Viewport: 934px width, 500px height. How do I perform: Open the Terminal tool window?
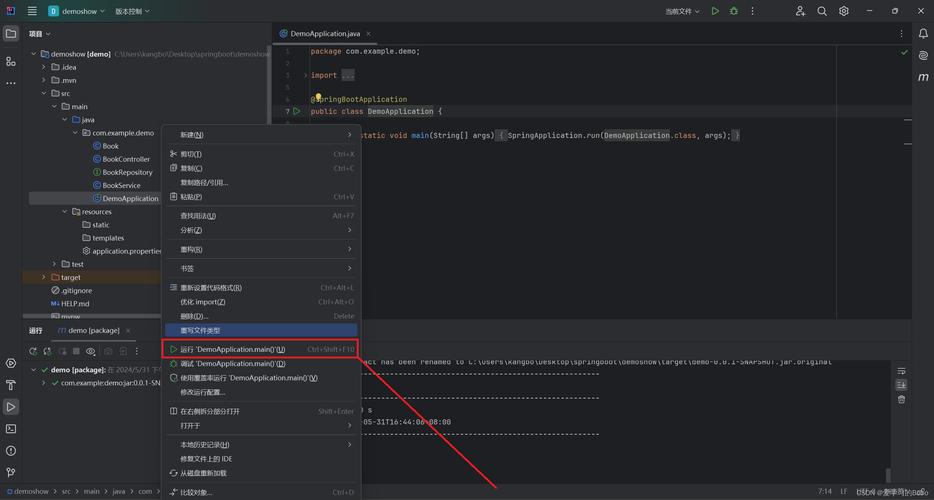[x=11, y=428]
